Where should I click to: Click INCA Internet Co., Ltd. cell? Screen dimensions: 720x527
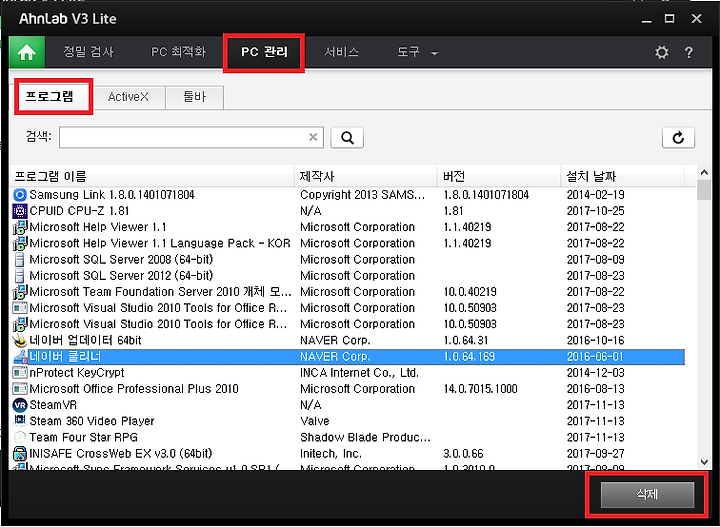(x=359, y=373)
